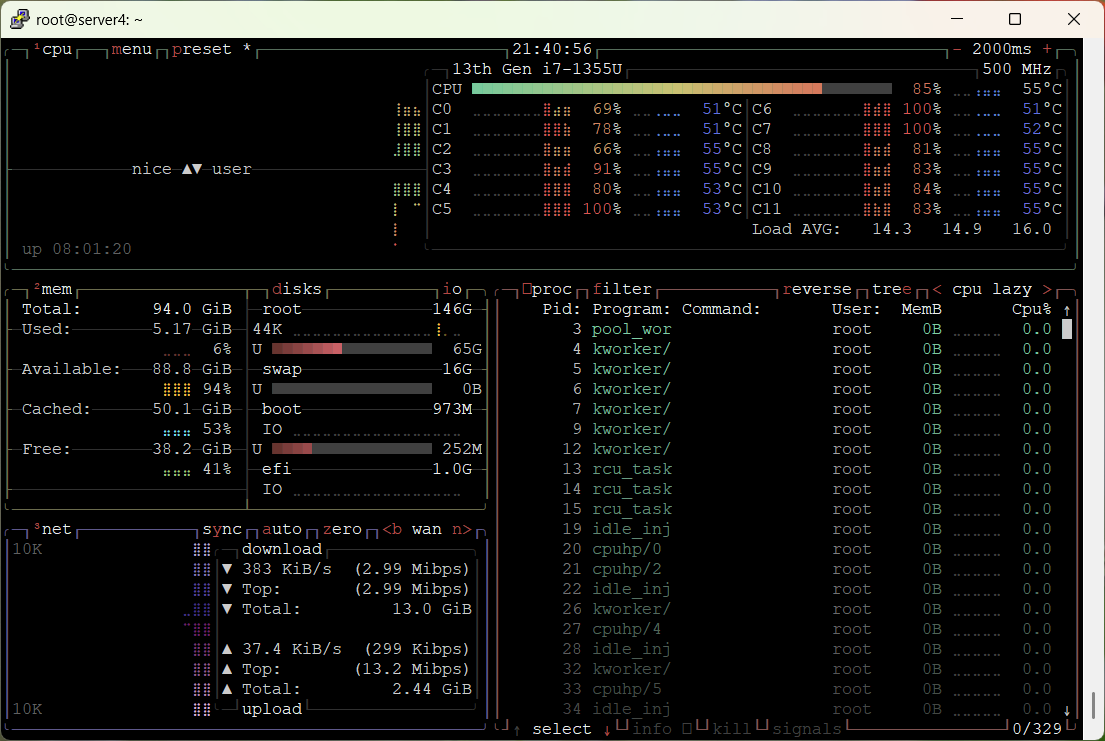
Task: Open the btop menu
Action: pyautogui.click(x=131, y=49)
